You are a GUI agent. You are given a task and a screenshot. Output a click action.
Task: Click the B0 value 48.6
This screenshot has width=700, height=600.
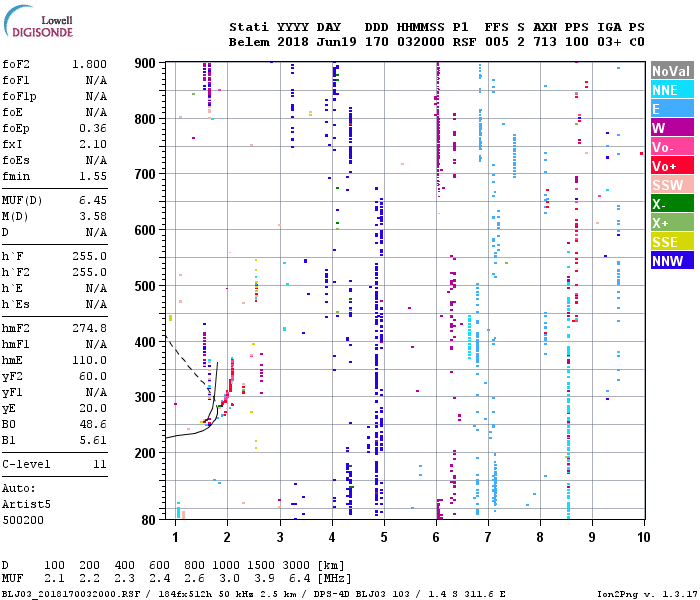tap(93, 424)
